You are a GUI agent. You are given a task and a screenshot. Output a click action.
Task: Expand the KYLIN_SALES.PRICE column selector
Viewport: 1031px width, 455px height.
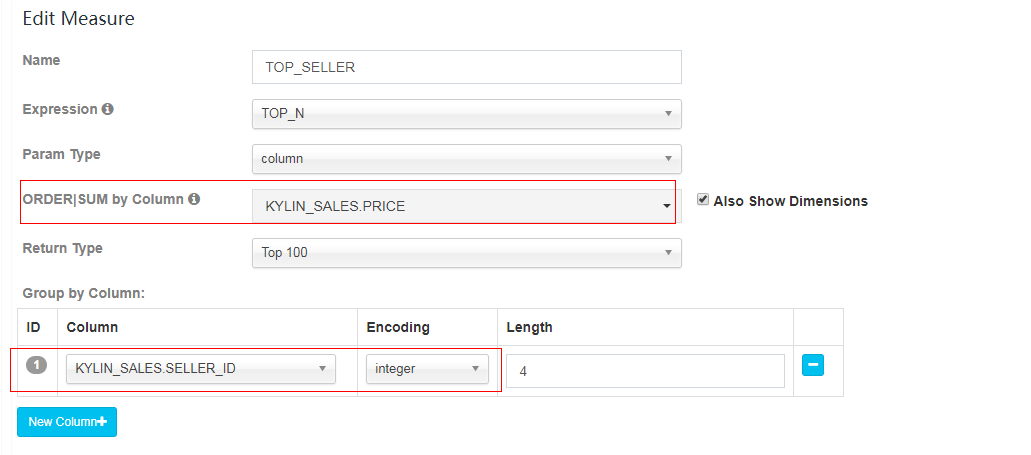click(x=464, y=206)
